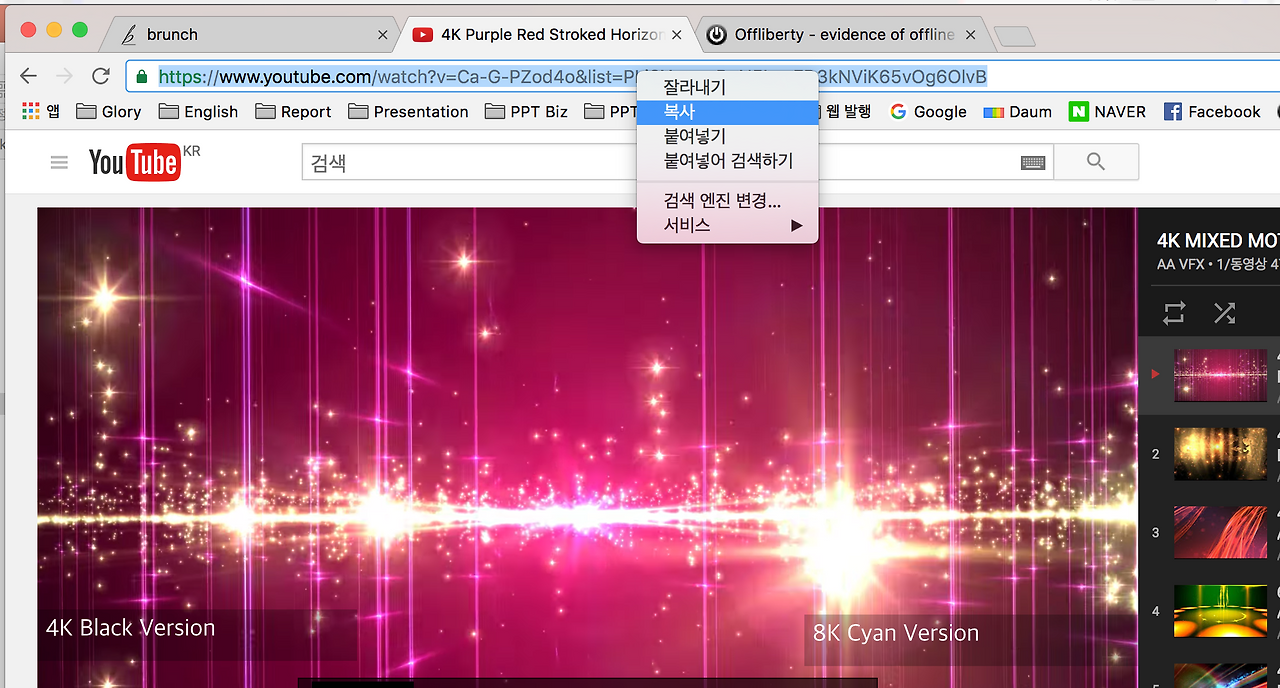This screenshot has height=688, width=1280.
Task: Select the third playlist video thumbnail
Action: [x=1220, y=532]
